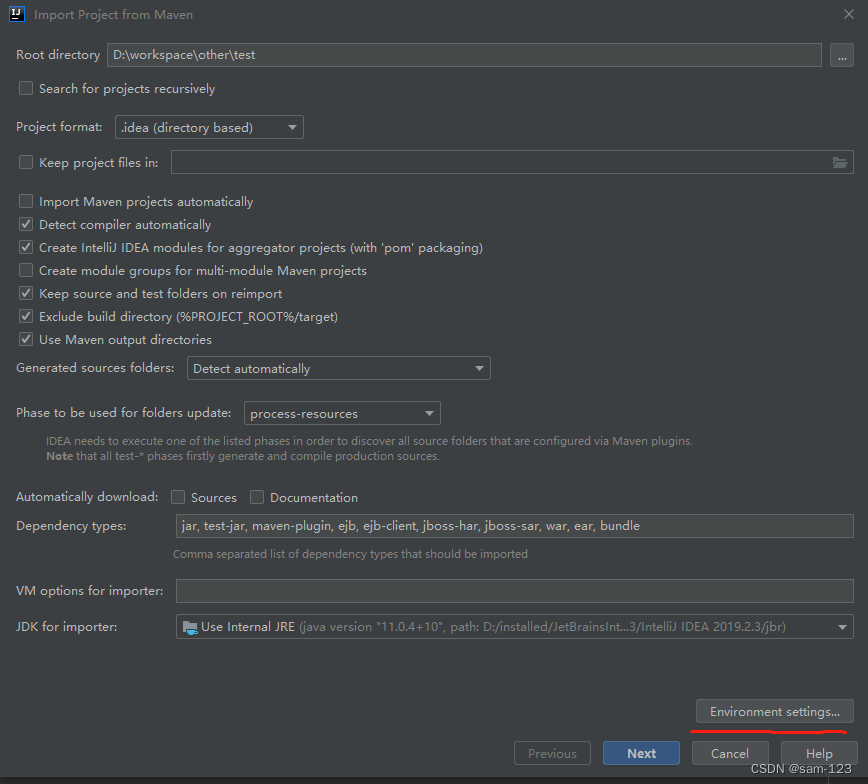Image resolution: width=868 pixels, height=784 pixels.
Task: Click the 'JDK for importer:' label
Action: pyautogui.click(x=66, y=627)
